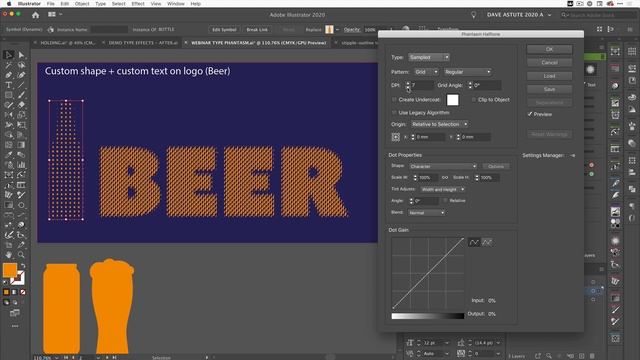This screenshot has width=640, height=360.
Task: Select the Curvature tool
Action: tap(21, 75)
